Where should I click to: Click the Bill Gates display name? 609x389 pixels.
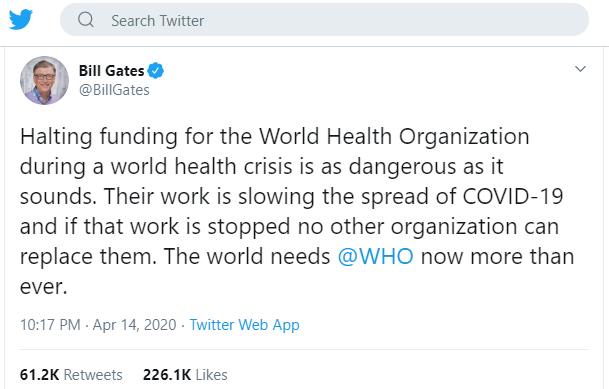[x=111, y=71]
